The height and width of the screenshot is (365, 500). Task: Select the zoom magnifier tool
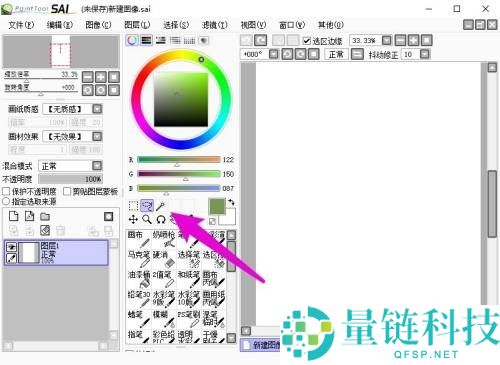point(147,219)
